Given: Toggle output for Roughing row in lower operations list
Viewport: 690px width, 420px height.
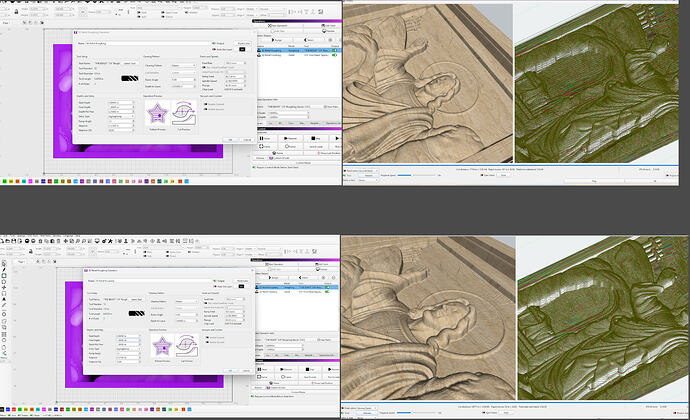Looking at the screenshot, I should point(327,287).
